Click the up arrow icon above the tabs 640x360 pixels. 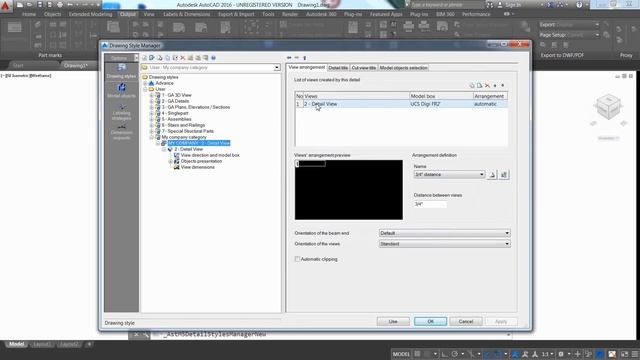click(304, 58)
